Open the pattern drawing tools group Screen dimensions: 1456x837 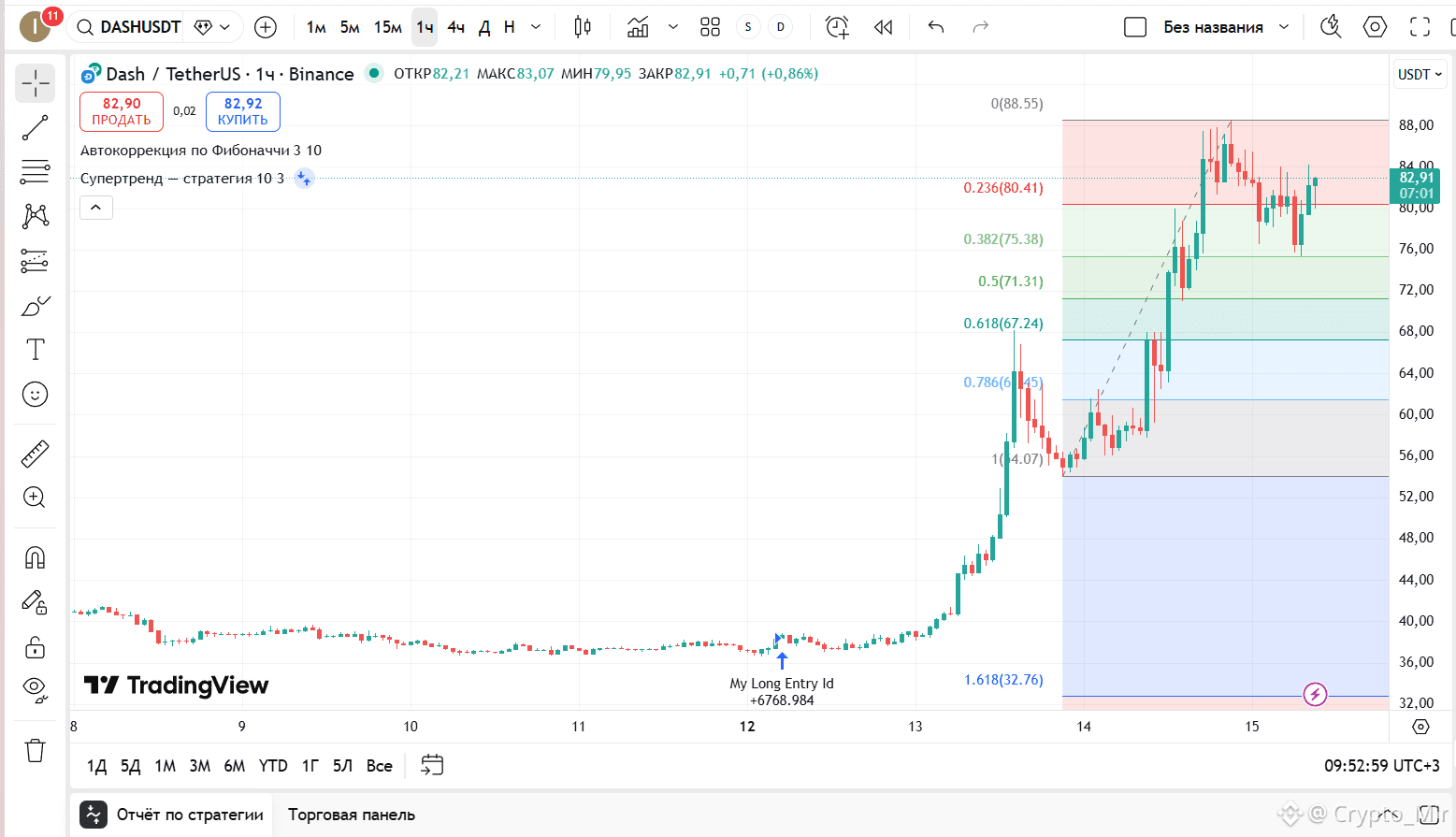pyautogui.click(x=35, y=216)
